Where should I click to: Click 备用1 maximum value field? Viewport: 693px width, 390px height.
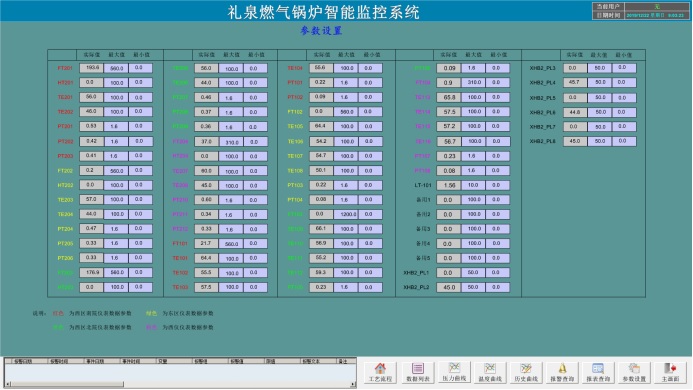[x=473, y=200]
